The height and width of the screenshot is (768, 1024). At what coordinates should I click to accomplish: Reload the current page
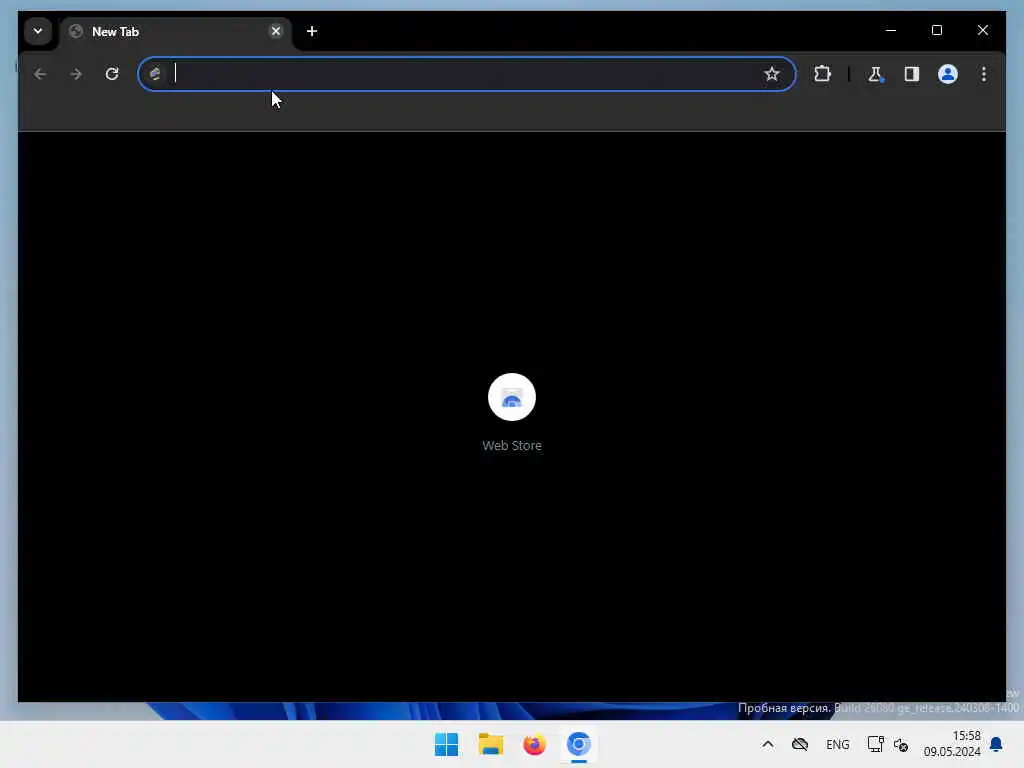(x=112, y=74)
